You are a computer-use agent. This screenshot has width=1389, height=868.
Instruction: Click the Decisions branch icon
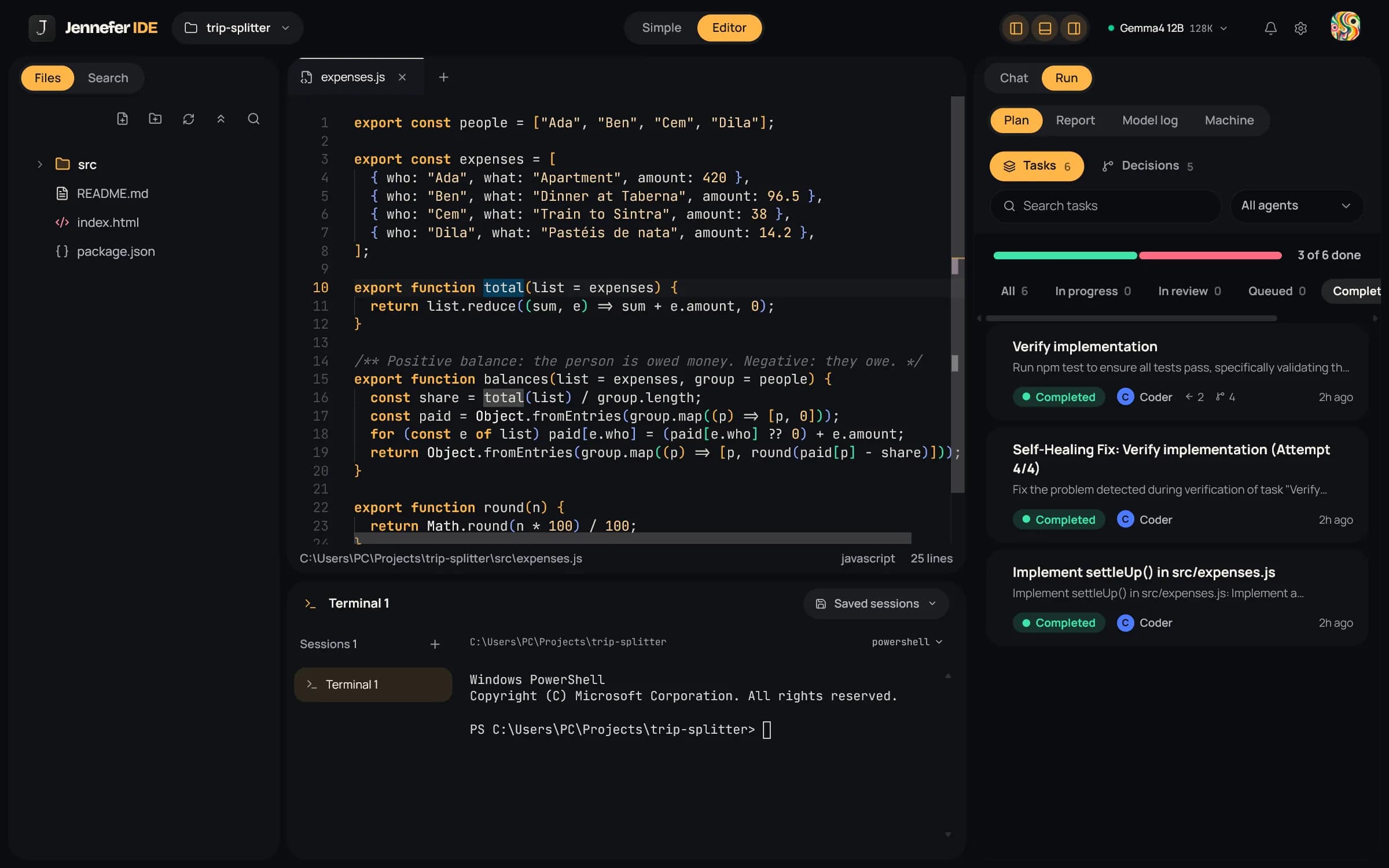pos(1108,166)
